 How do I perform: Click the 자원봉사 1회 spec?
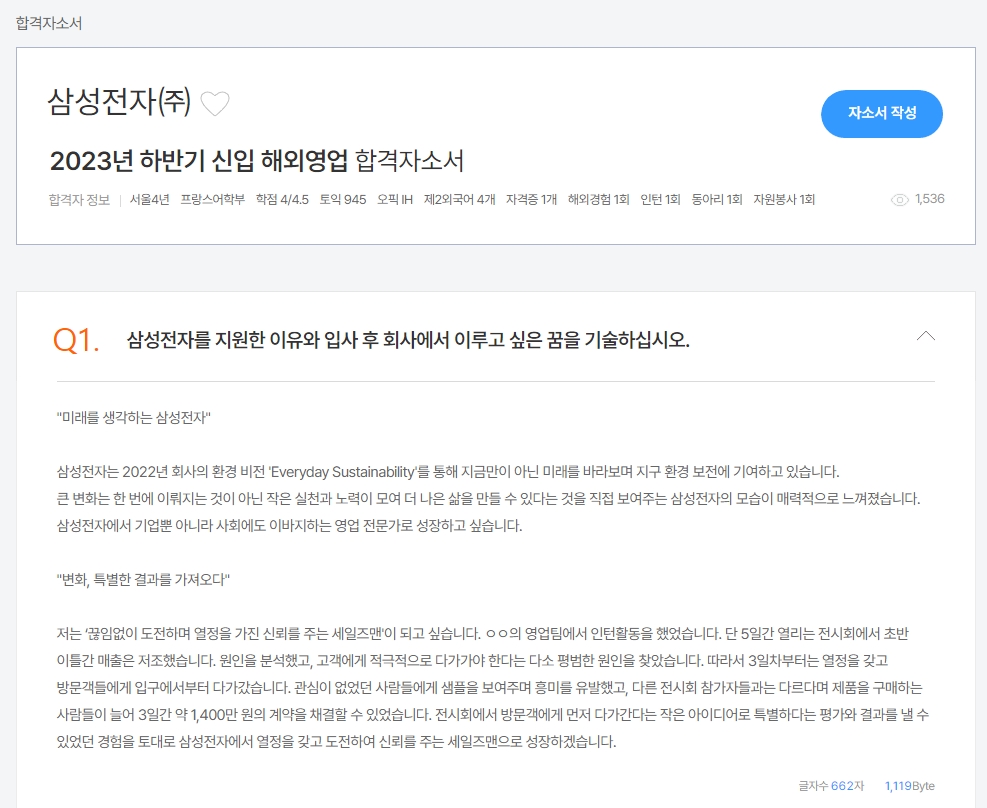point(784,199)
